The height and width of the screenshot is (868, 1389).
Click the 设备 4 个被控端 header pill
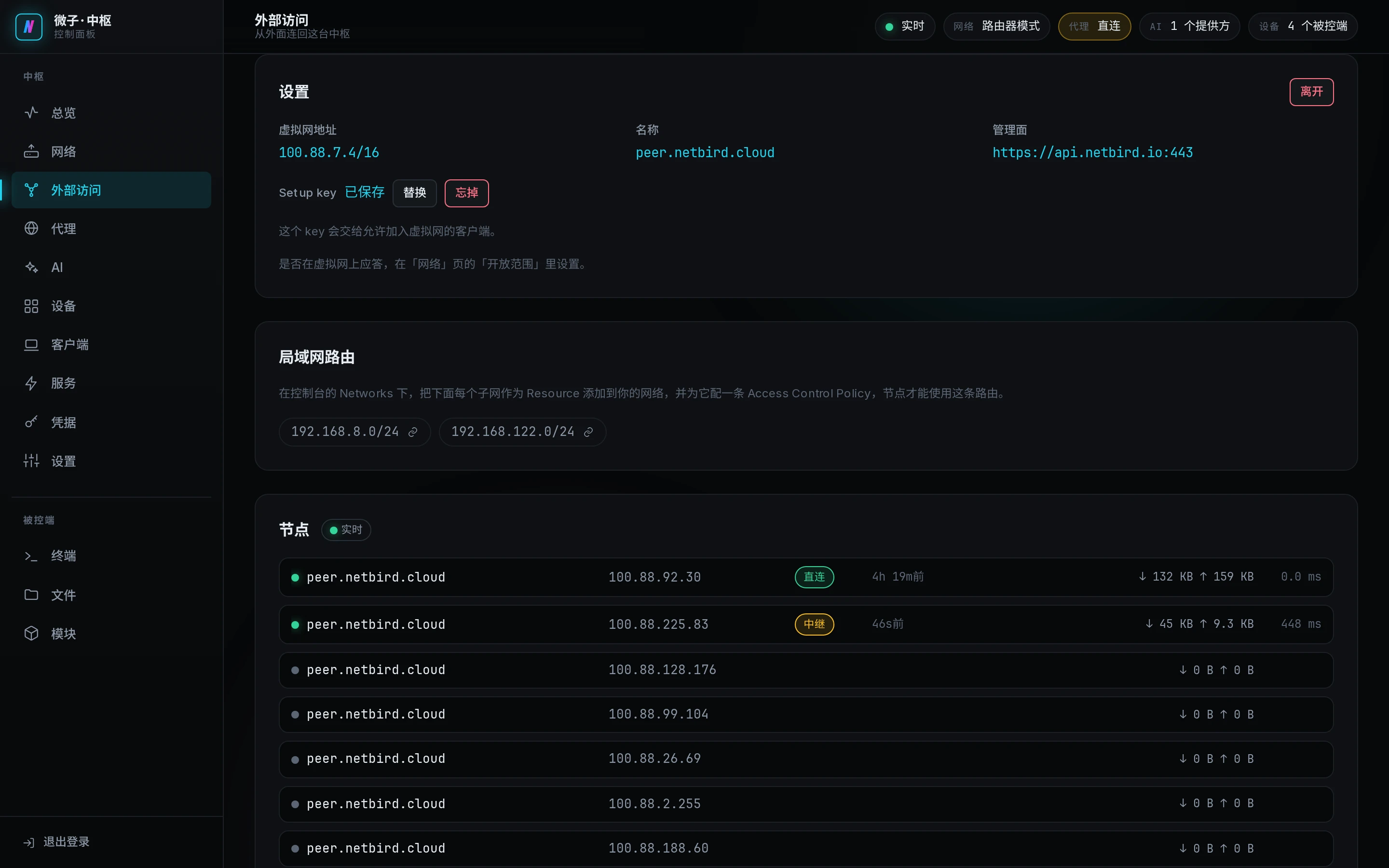1302,27
